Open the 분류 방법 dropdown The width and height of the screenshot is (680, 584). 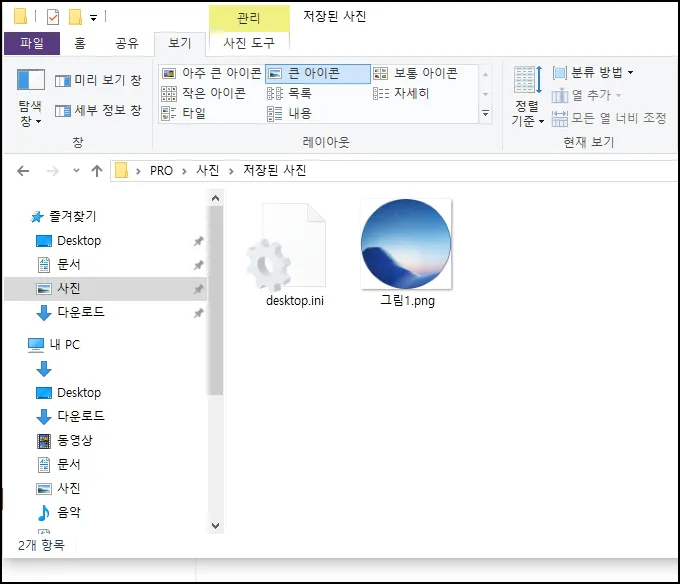point(593,72)
